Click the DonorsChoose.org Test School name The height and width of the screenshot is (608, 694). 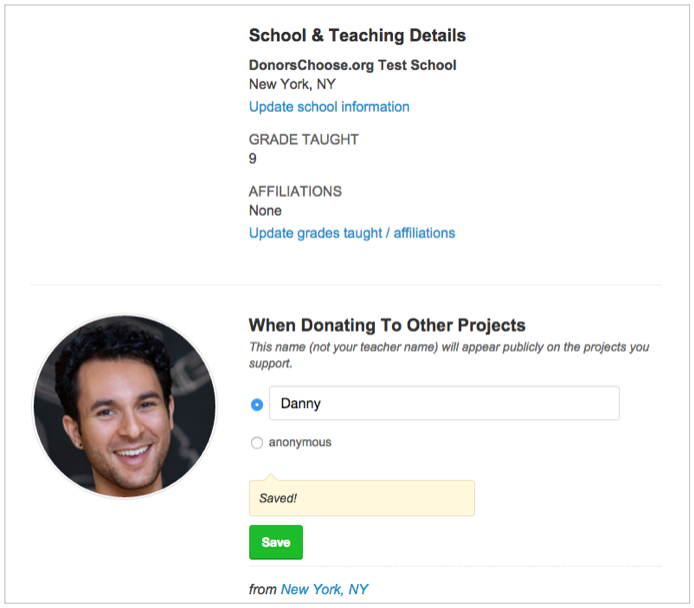(352, 65)
